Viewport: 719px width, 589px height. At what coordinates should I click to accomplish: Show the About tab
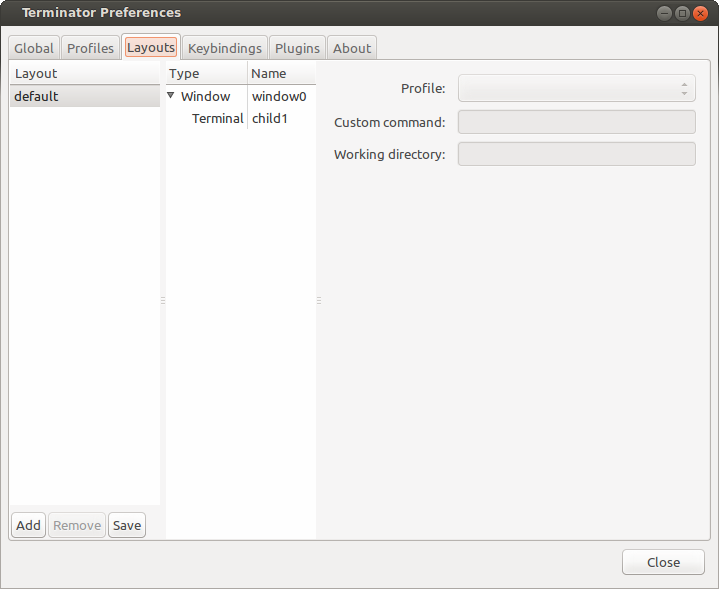352,48
